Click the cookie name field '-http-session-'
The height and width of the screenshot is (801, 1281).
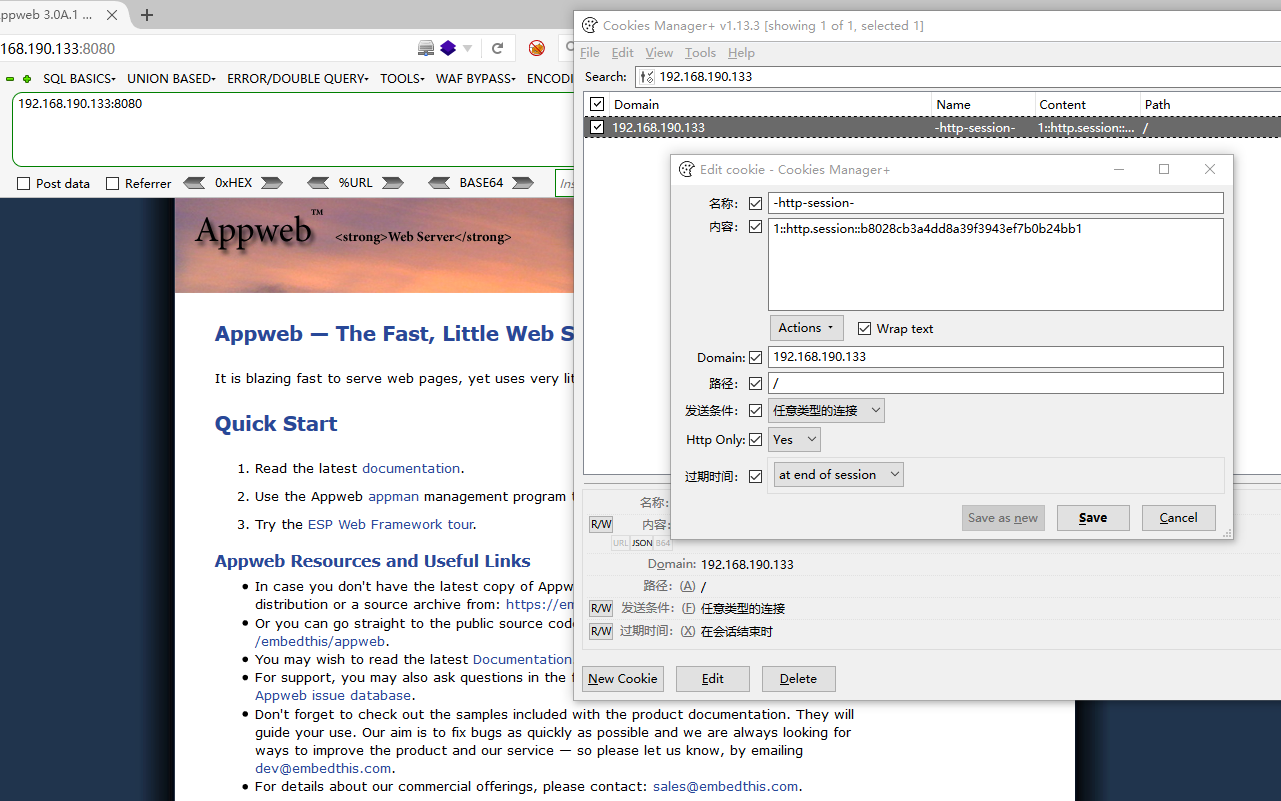(996, 203)
